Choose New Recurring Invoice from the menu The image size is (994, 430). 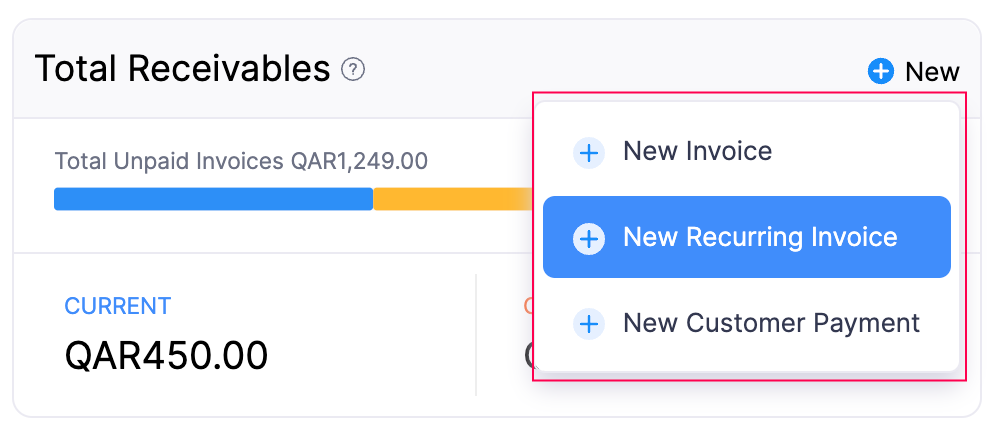(759, 238)
